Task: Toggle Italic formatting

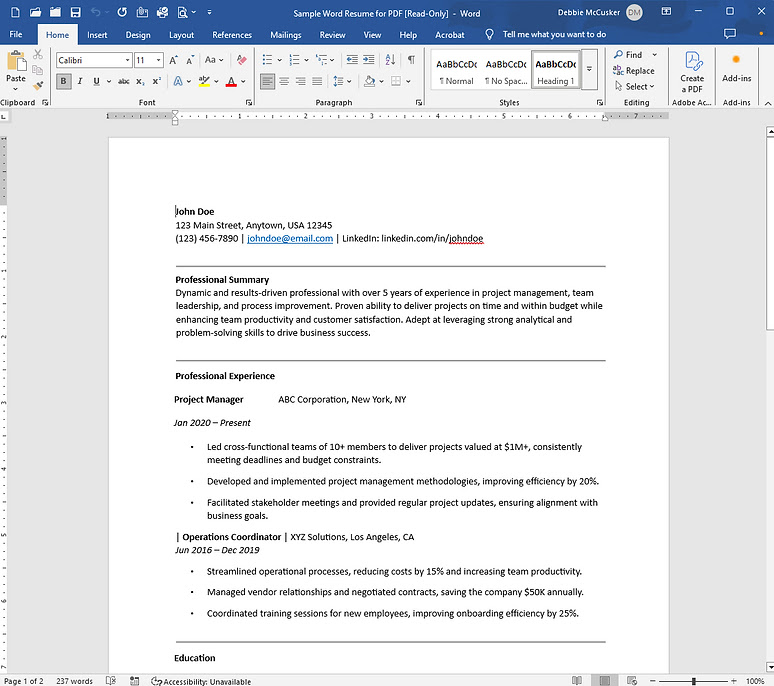Action: (79, 81)
